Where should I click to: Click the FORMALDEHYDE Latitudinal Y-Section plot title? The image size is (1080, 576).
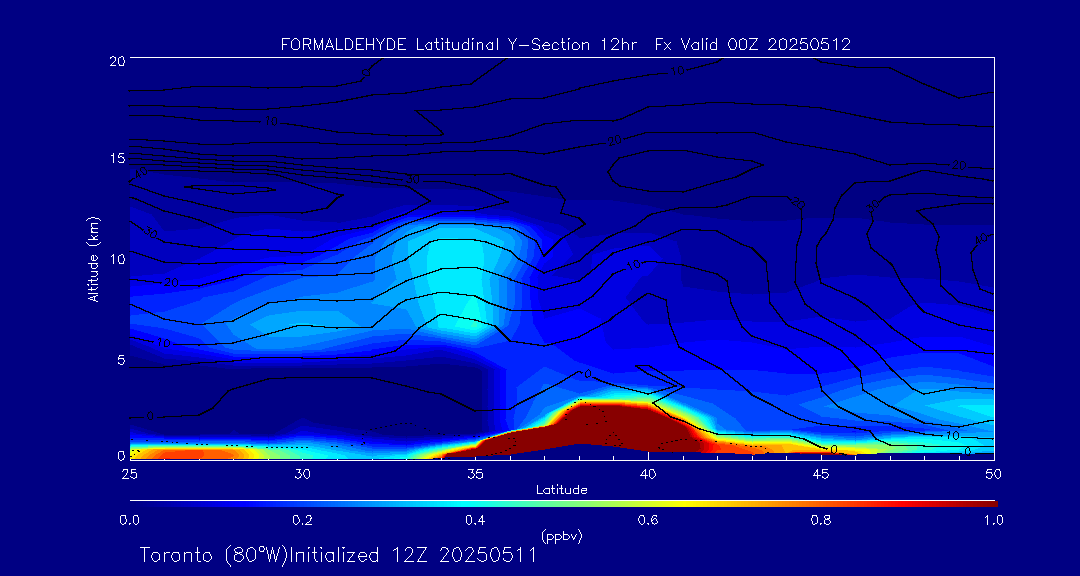(x=565, y=45)
